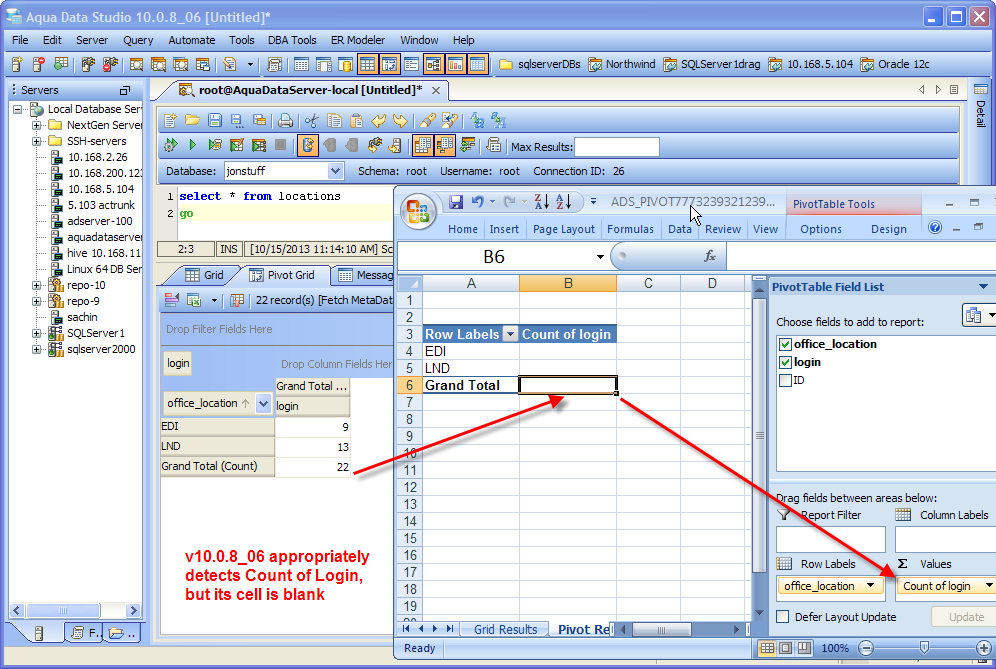Open Database jonstuff dropdown
996x669 pixels.
coord(336,171)
